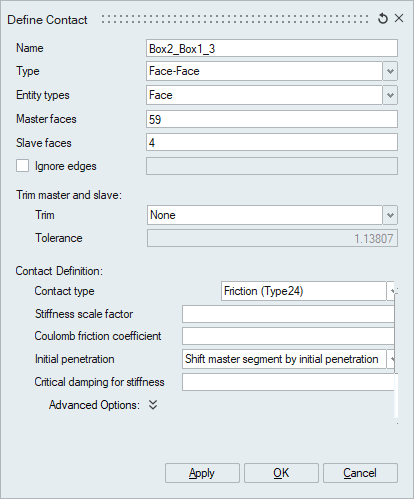
Task: Click the OK button
Action: click(281, 473)
